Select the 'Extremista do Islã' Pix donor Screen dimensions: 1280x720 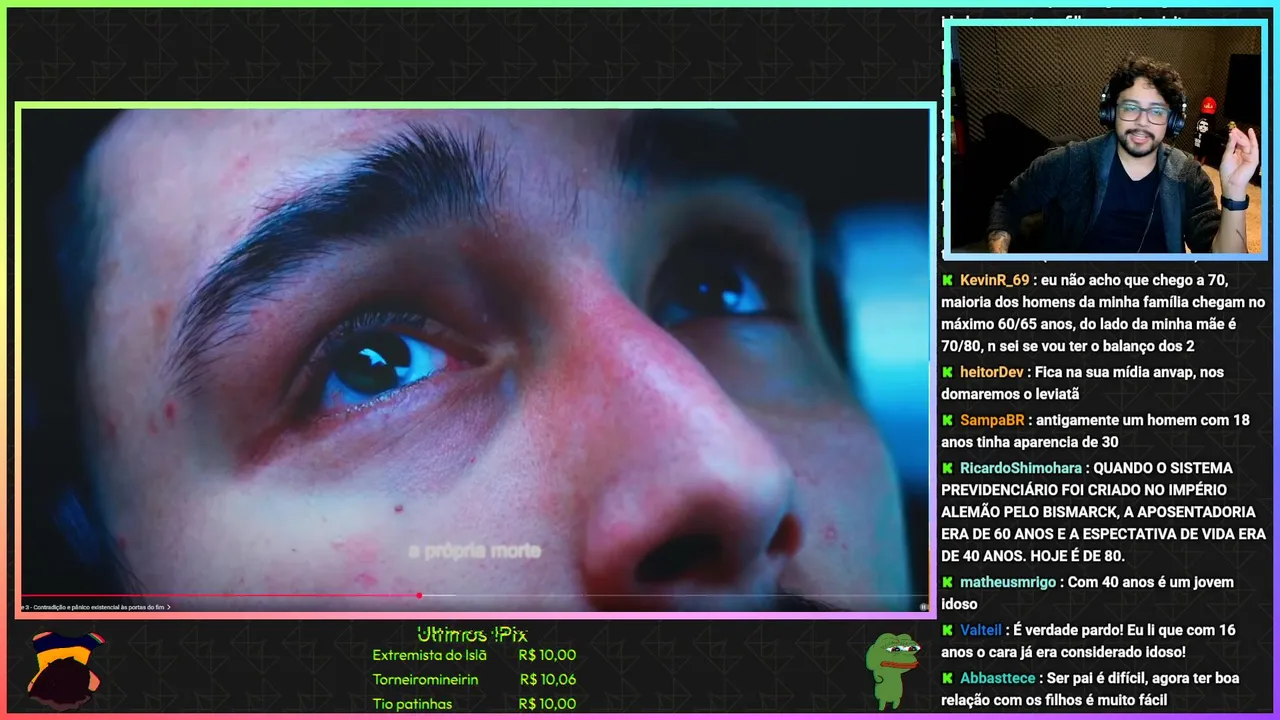click(429, 655)
